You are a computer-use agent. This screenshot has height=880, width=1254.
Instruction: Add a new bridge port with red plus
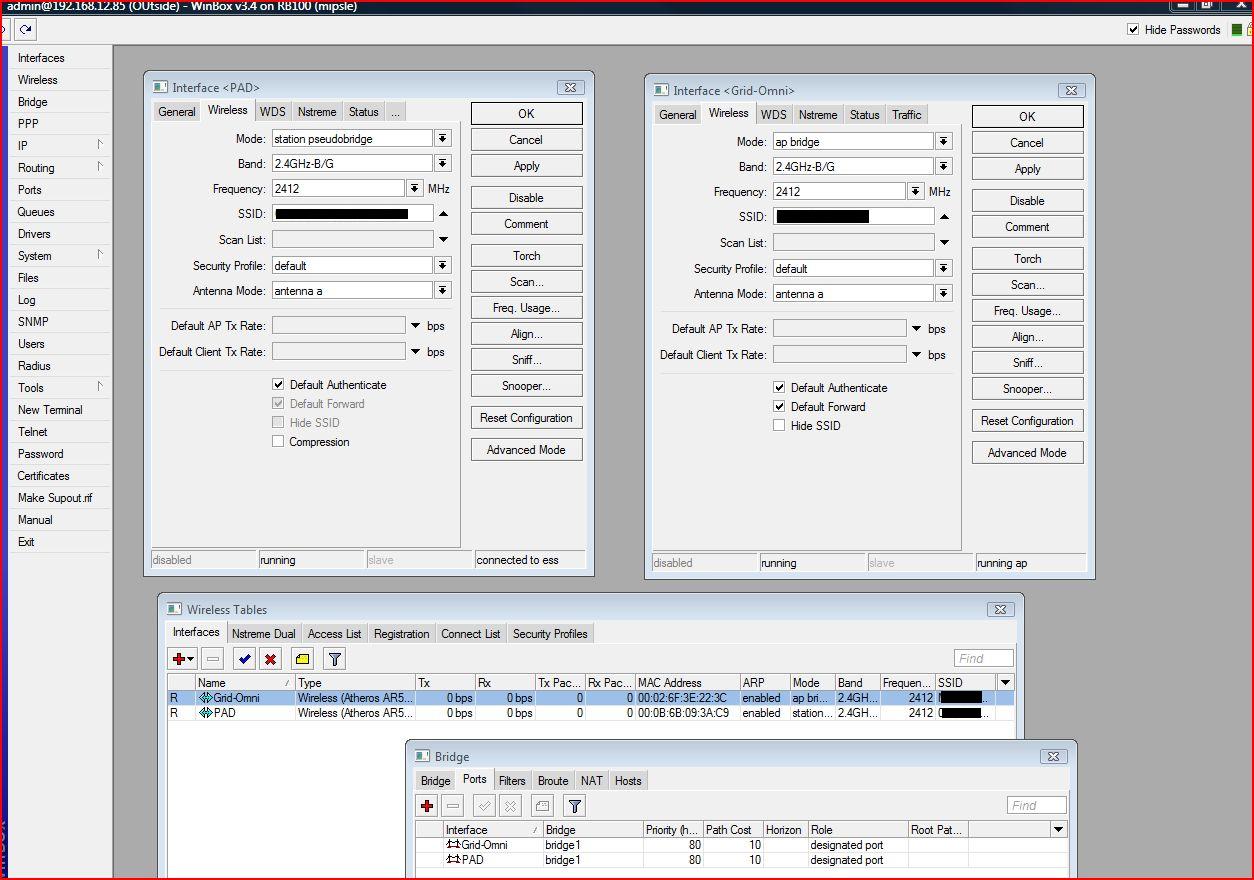427,806
